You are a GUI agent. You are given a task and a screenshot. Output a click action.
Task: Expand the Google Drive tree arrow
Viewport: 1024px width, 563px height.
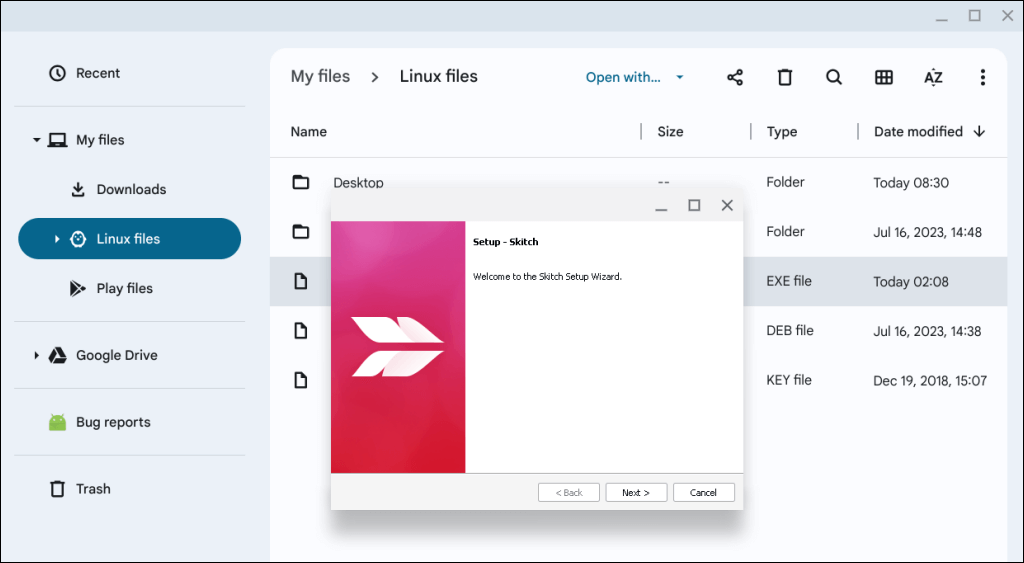click(37, 355)
